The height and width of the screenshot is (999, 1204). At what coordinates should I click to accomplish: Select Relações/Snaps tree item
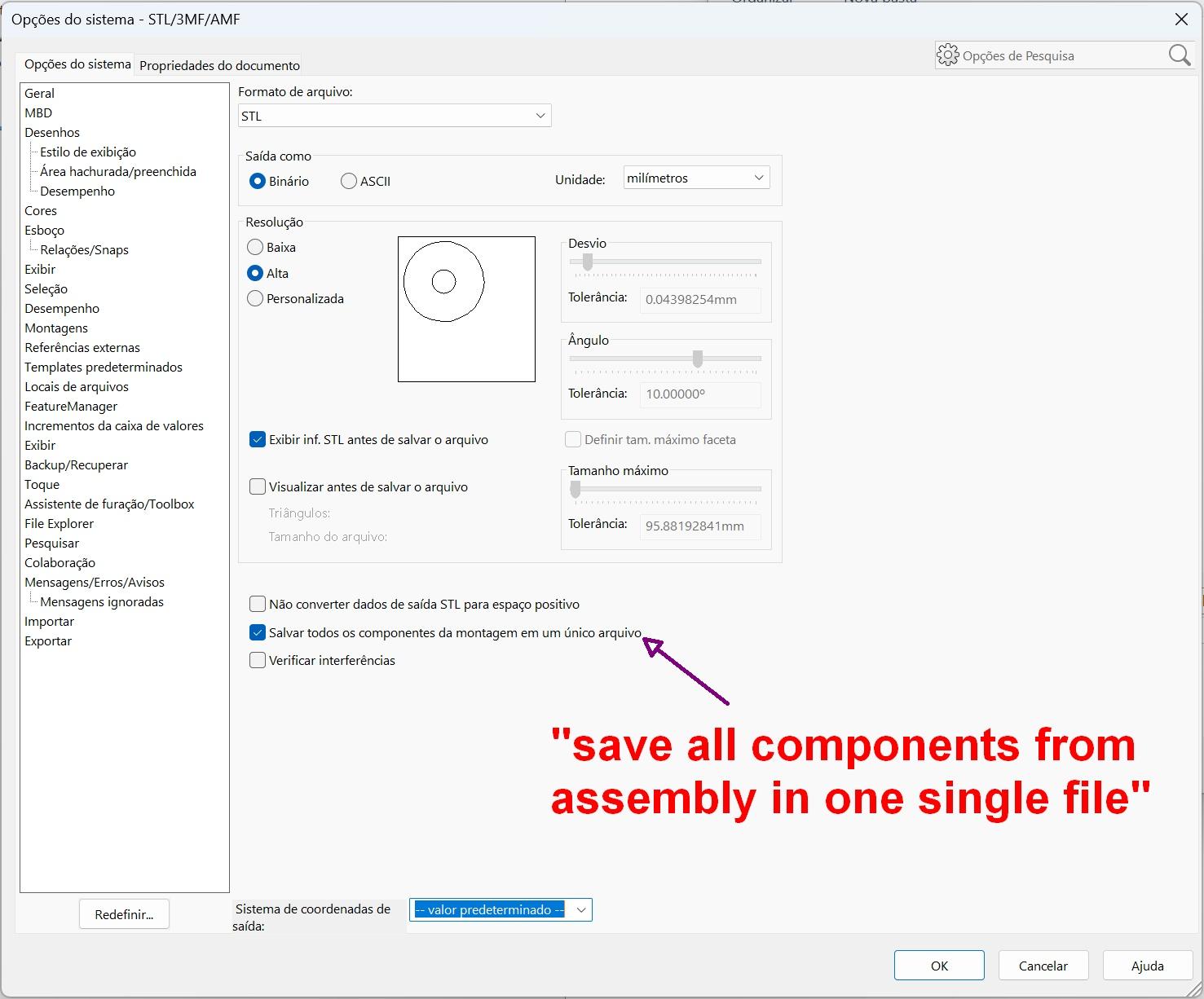coord(85,249)
